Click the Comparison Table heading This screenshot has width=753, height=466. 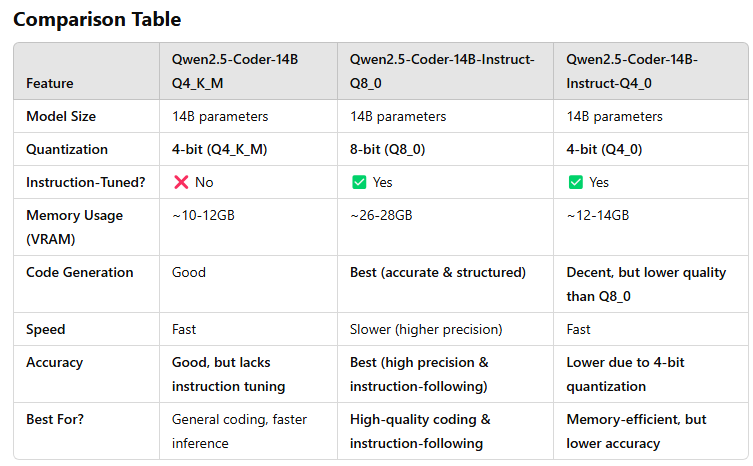97,19
